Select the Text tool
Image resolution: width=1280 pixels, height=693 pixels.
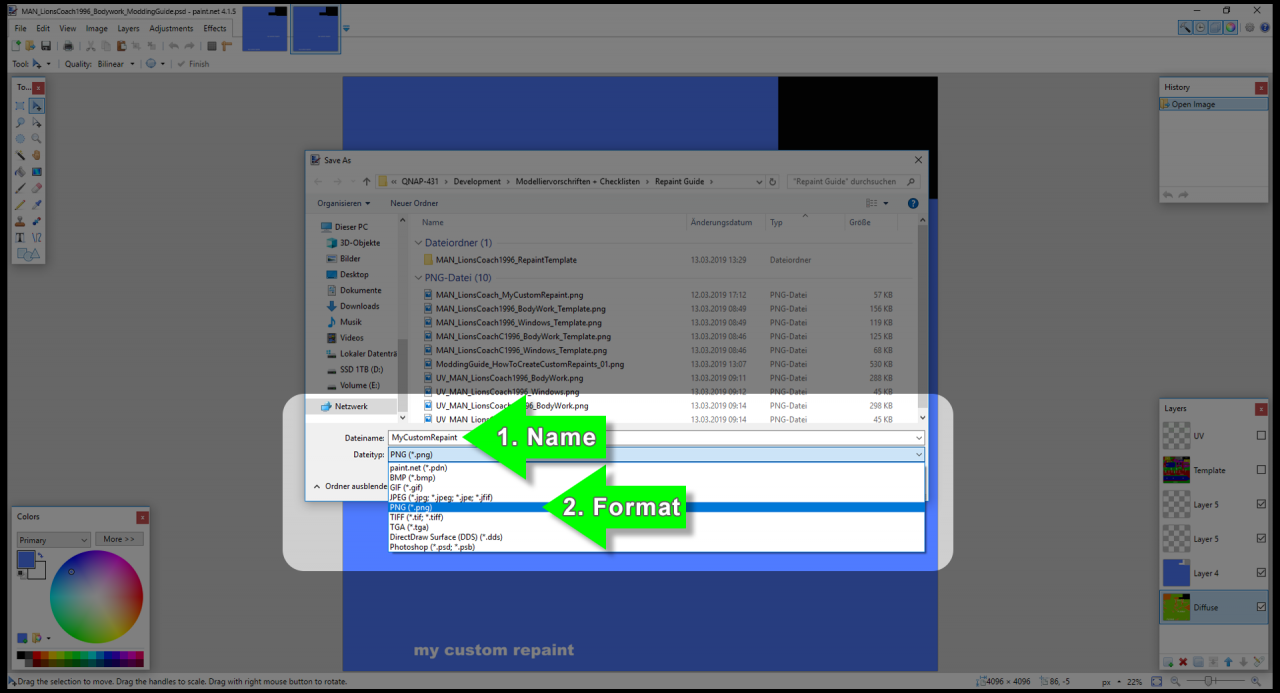click(20, 237)
